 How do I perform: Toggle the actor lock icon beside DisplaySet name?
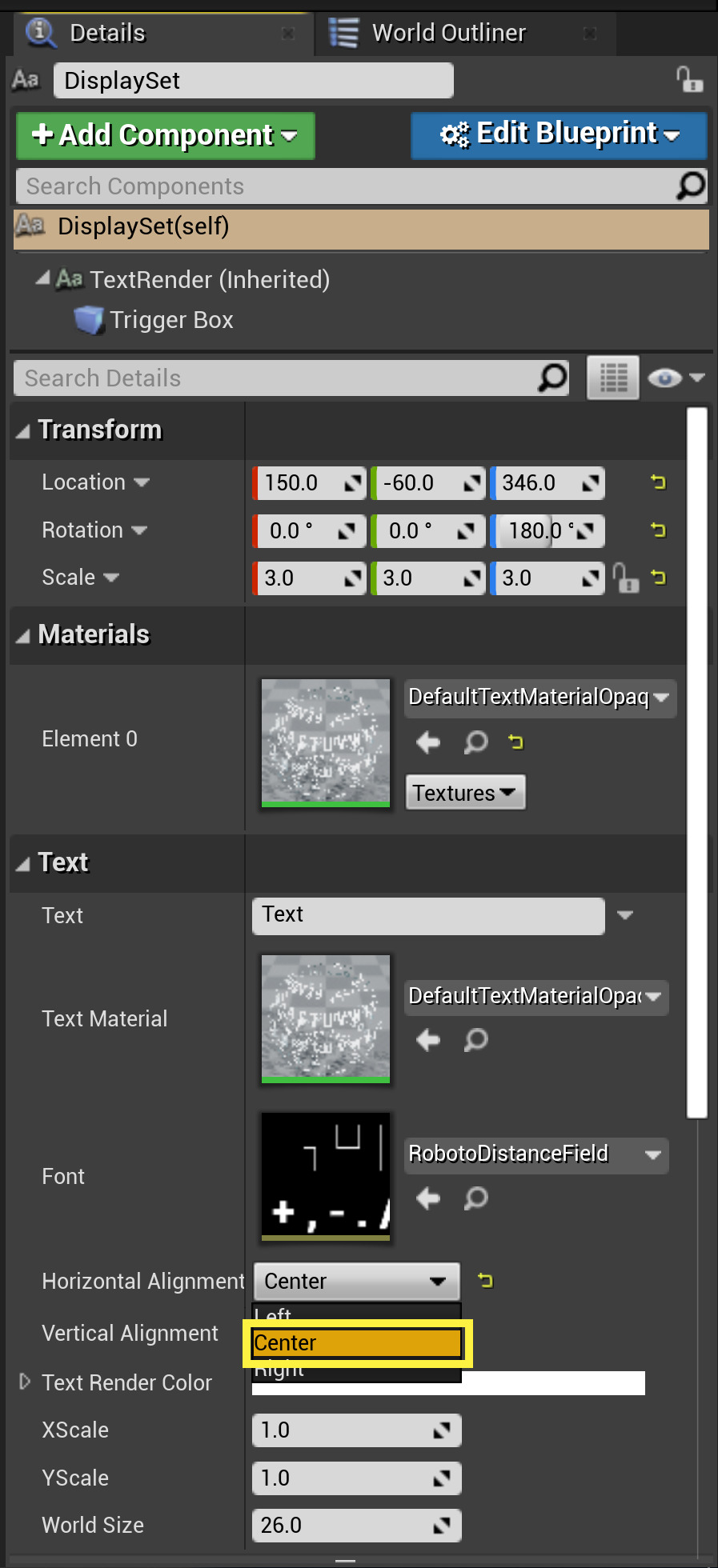coord(688,80)
